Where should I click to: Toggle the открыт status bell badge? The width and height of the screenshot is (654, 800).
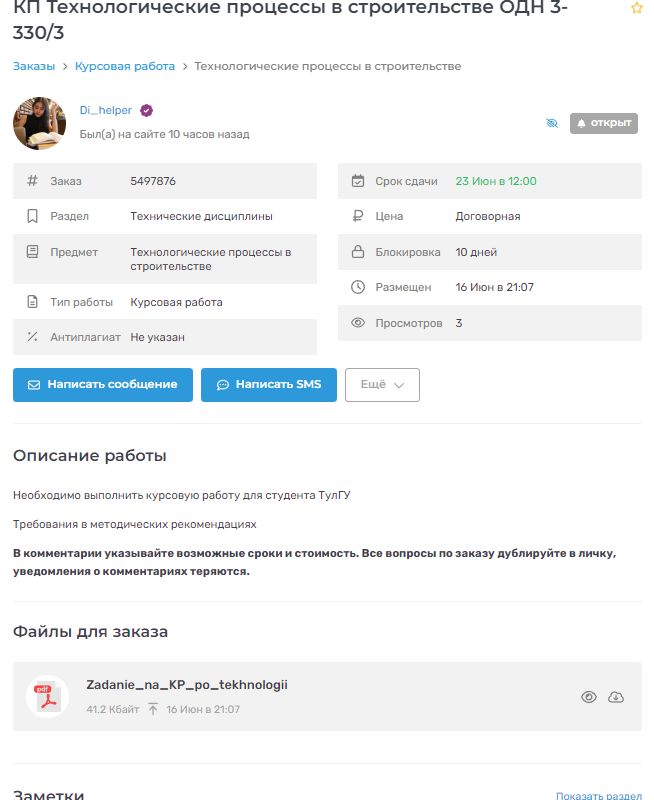coord(604,123)
